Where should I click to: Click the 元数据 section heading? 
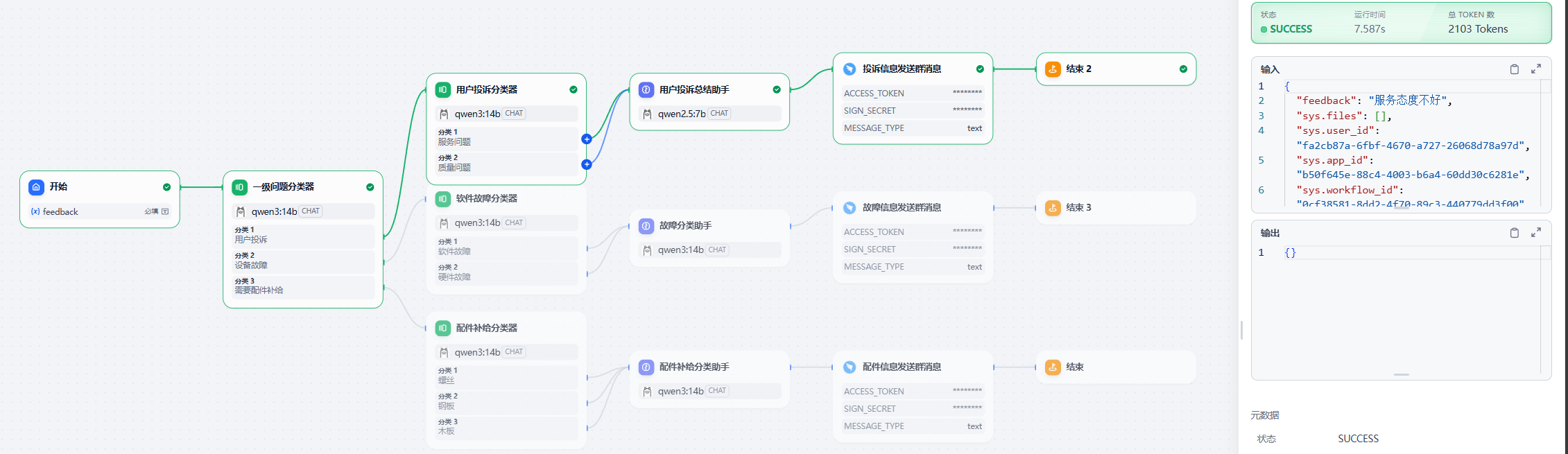1265,415
